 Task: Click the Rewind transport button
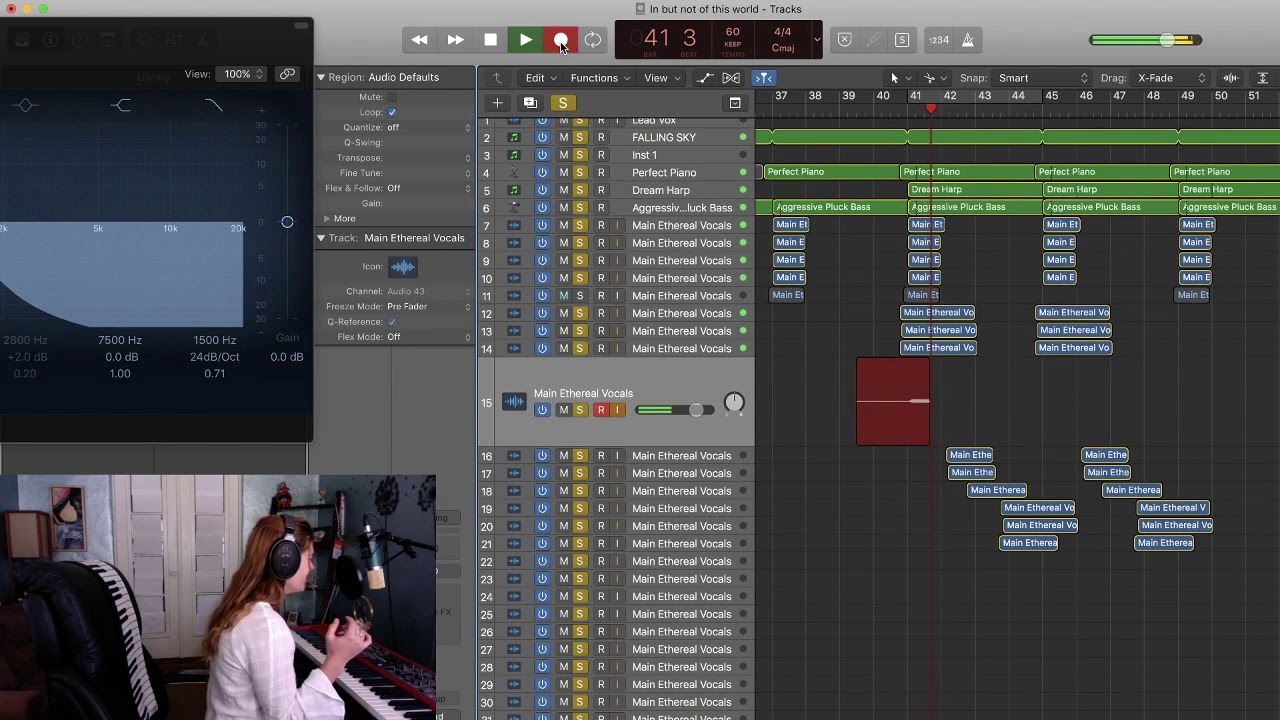420,40
